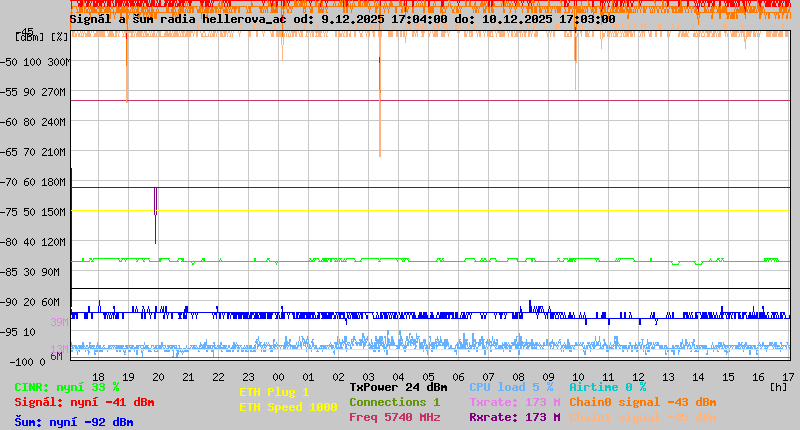
Task: Click the CPU load 5 % legend
Action: [511, 387]
